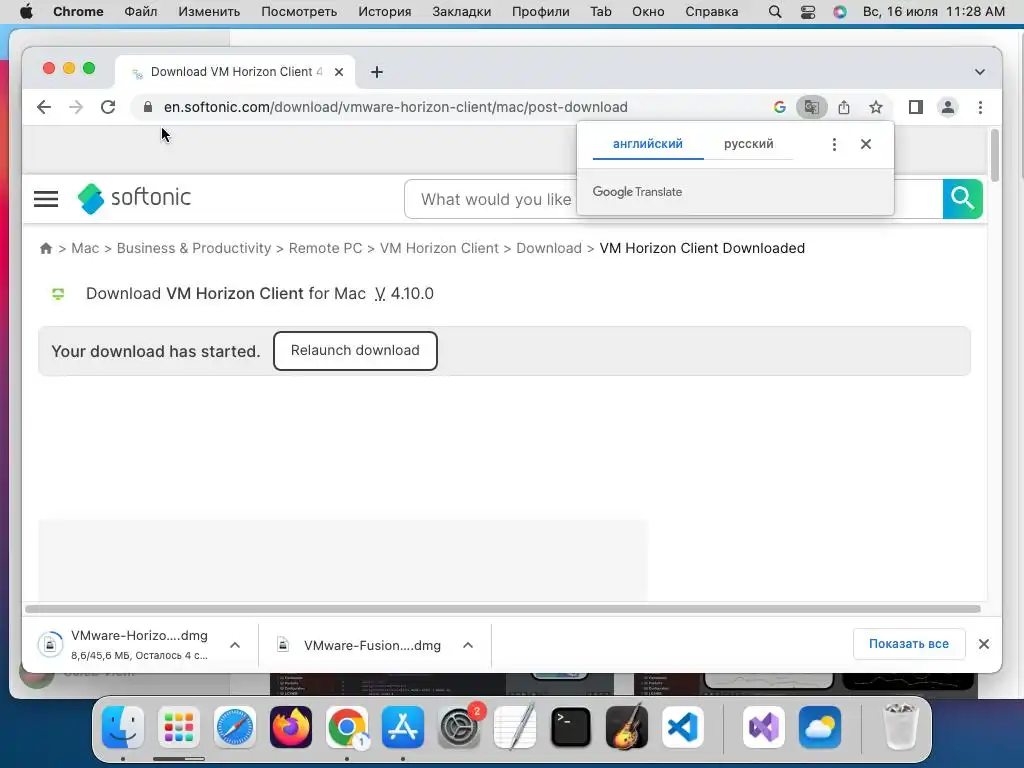Reload the Softonic page
1024x768 pixels.
coord(108,107)
